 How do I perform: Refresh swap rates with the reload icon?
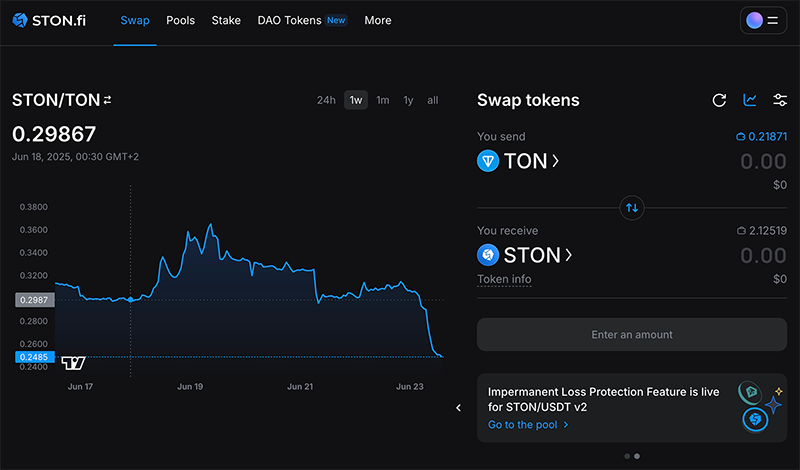tap(719, 100)
